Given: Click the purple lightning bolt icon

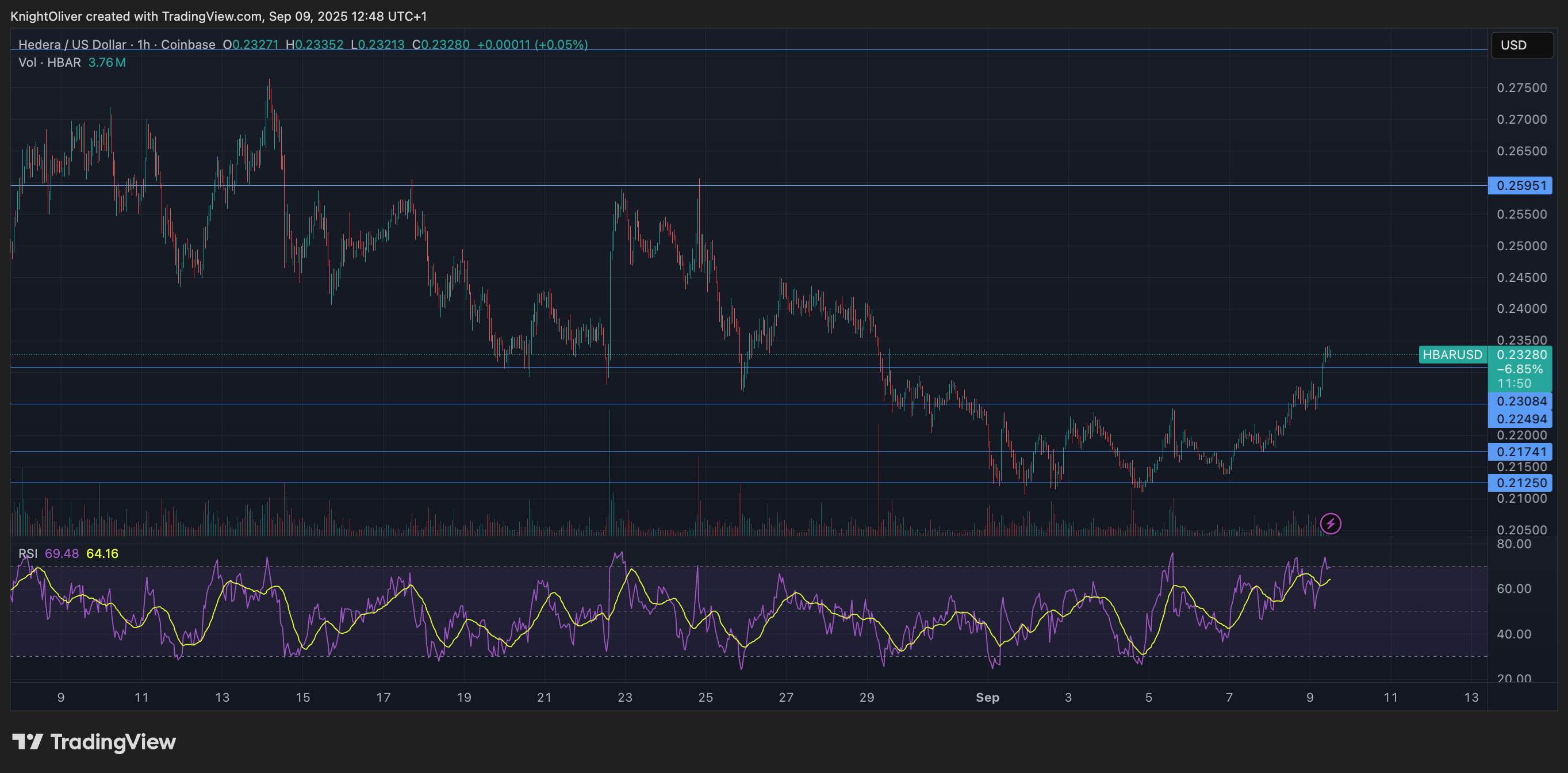Looking at the screenshot, I should 1331,523.
